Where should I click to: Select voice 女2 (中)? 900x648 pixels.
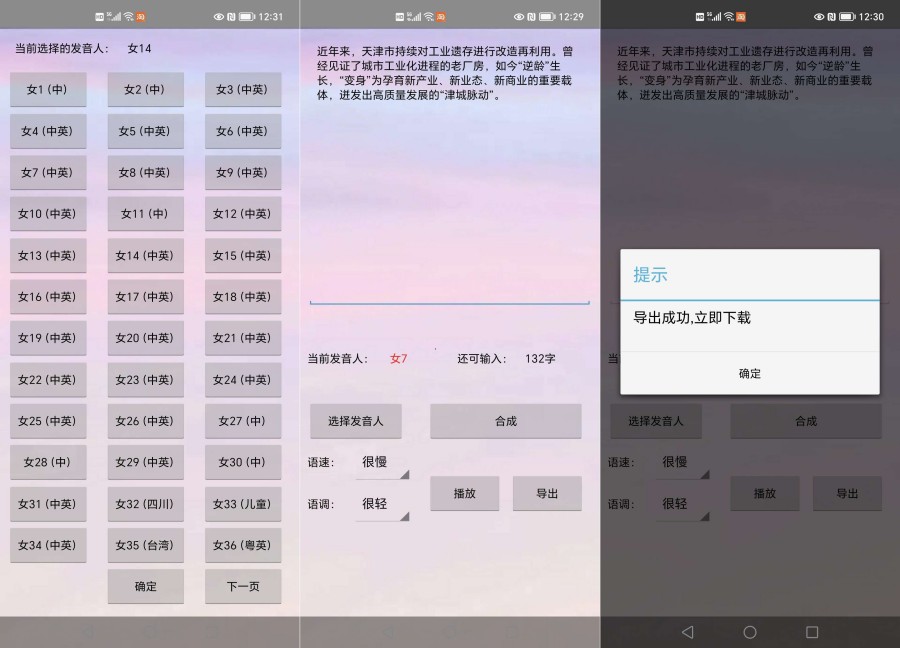click(x=145, y=90)
